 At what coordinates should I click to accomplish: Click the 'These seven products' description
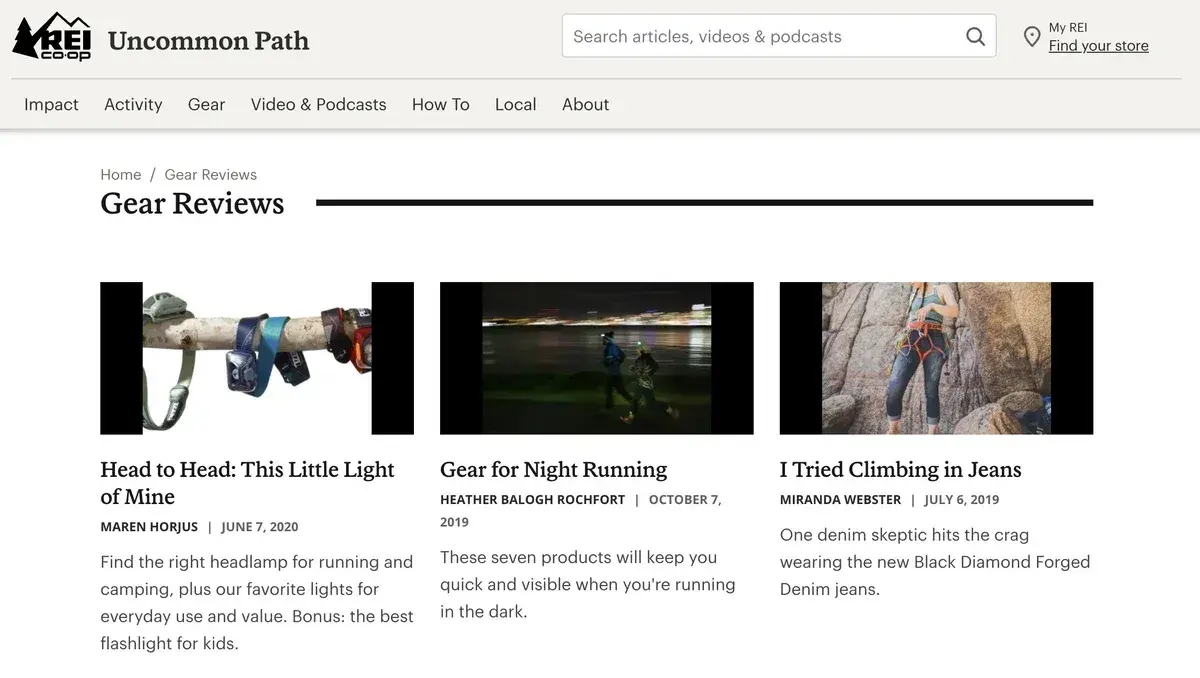tap(588, 585)
